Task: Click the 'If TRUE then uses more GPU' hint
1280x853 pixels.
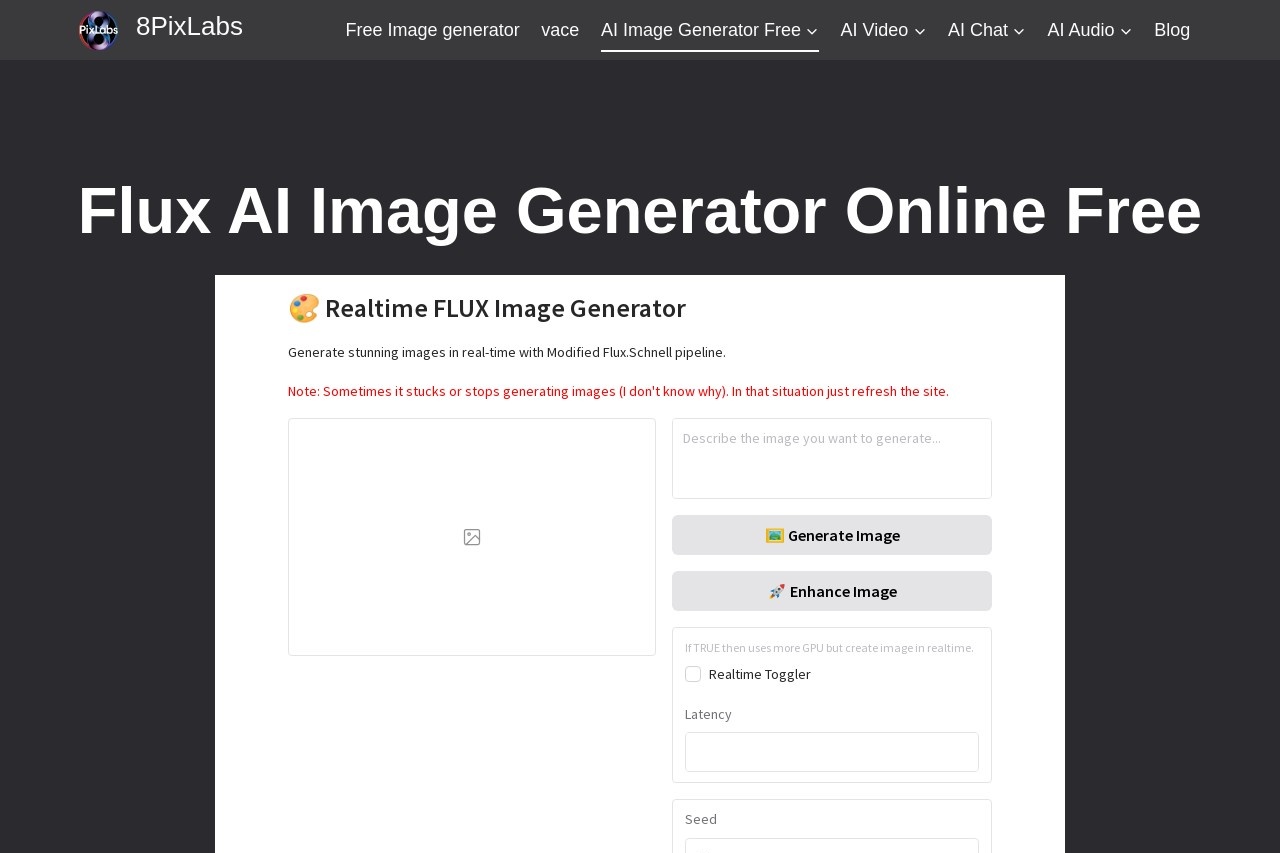Action: click(x=829, y=648)
